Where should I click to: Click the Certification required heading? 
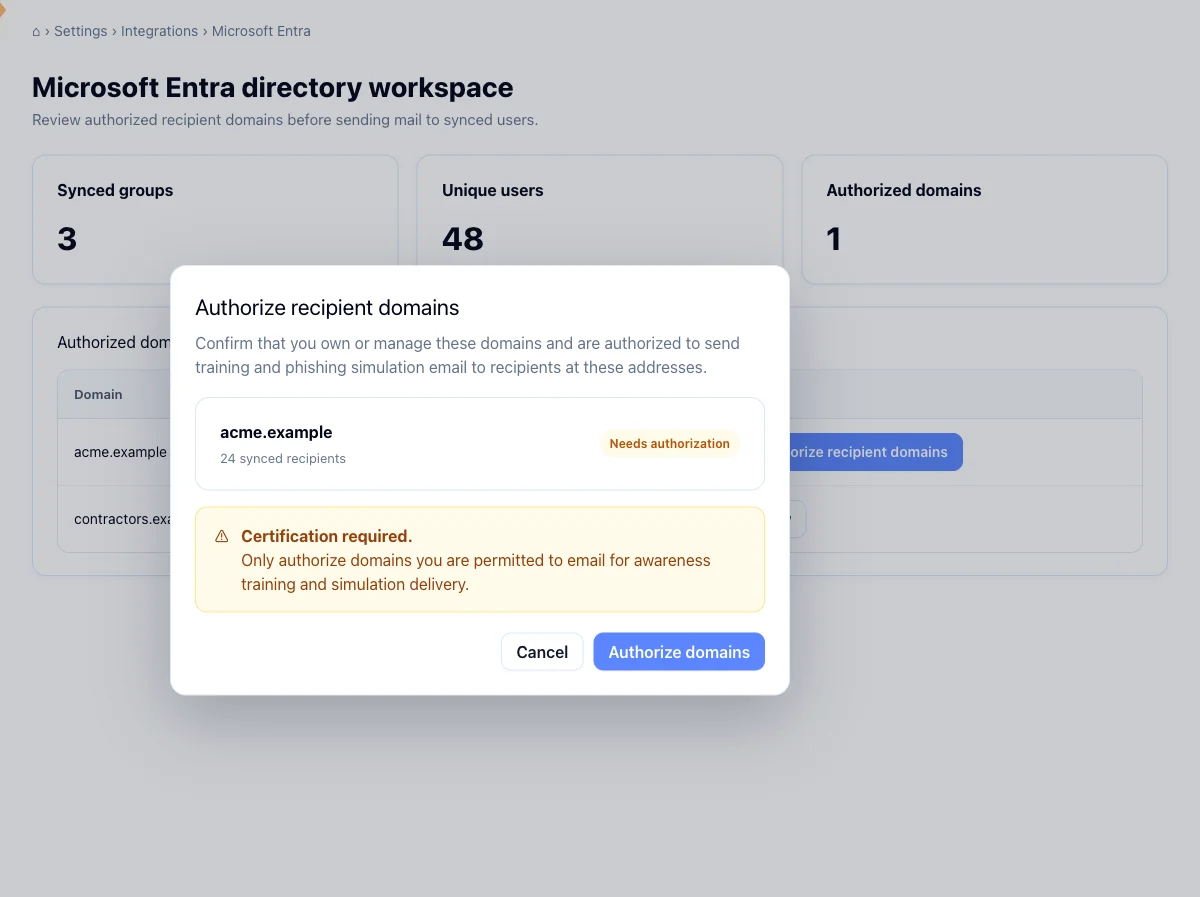click(327, 536)
